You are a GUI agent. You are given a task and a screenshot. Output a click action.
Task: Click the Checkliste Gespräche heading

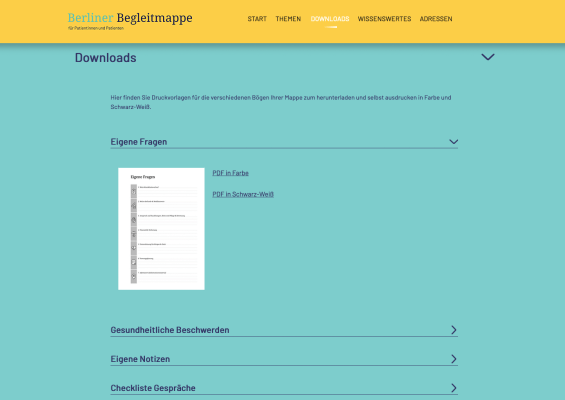coord(153,388)
